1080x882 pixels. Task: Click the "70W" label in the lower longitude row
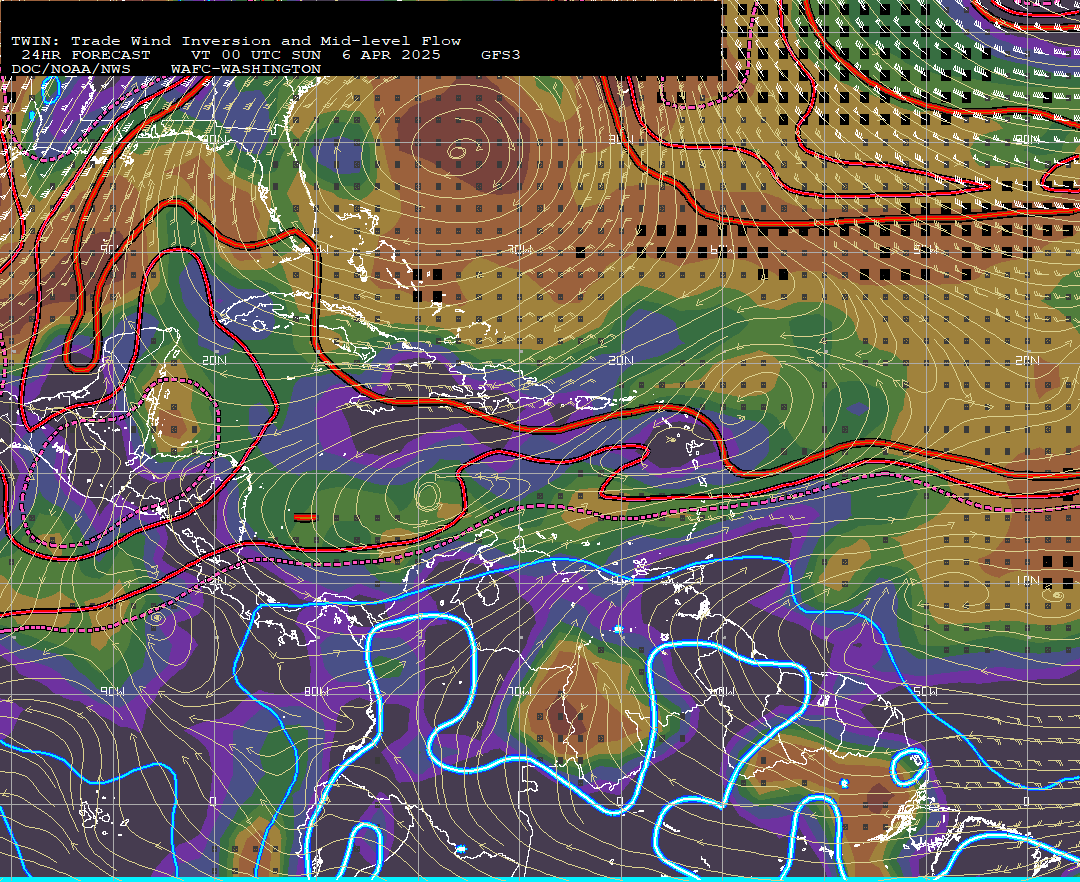coord(520,691)
